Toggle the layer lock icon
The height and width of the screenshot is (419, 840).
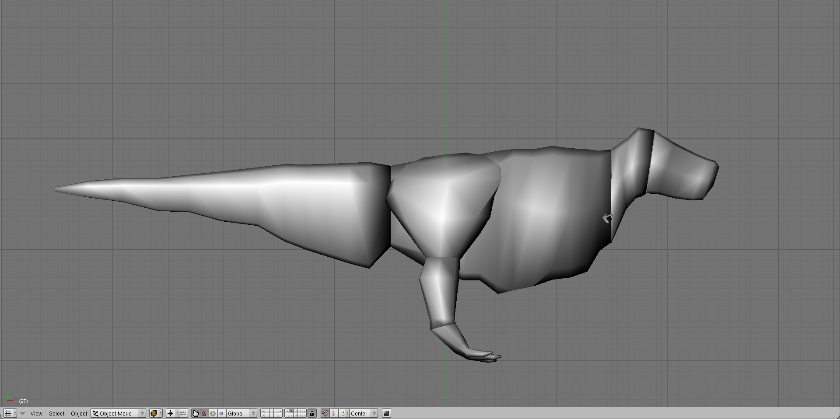[x=312, y=413]
